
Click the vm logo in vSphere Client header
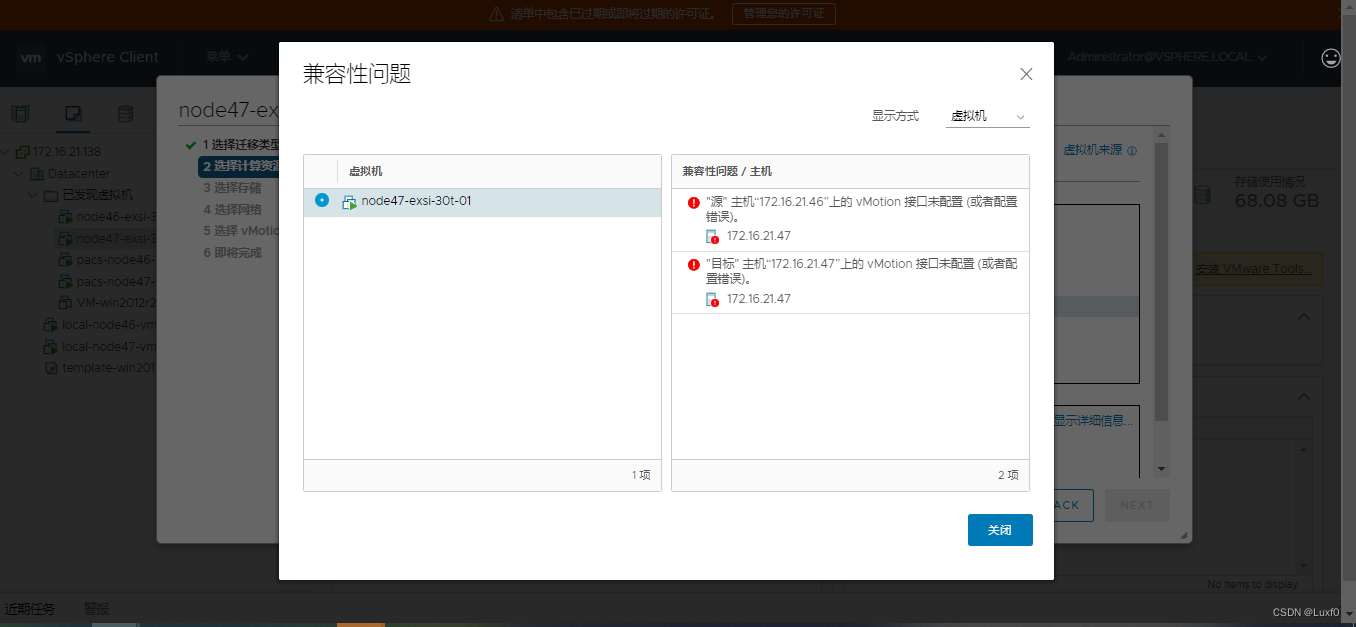pyautogui.click(x=30, y=57)
